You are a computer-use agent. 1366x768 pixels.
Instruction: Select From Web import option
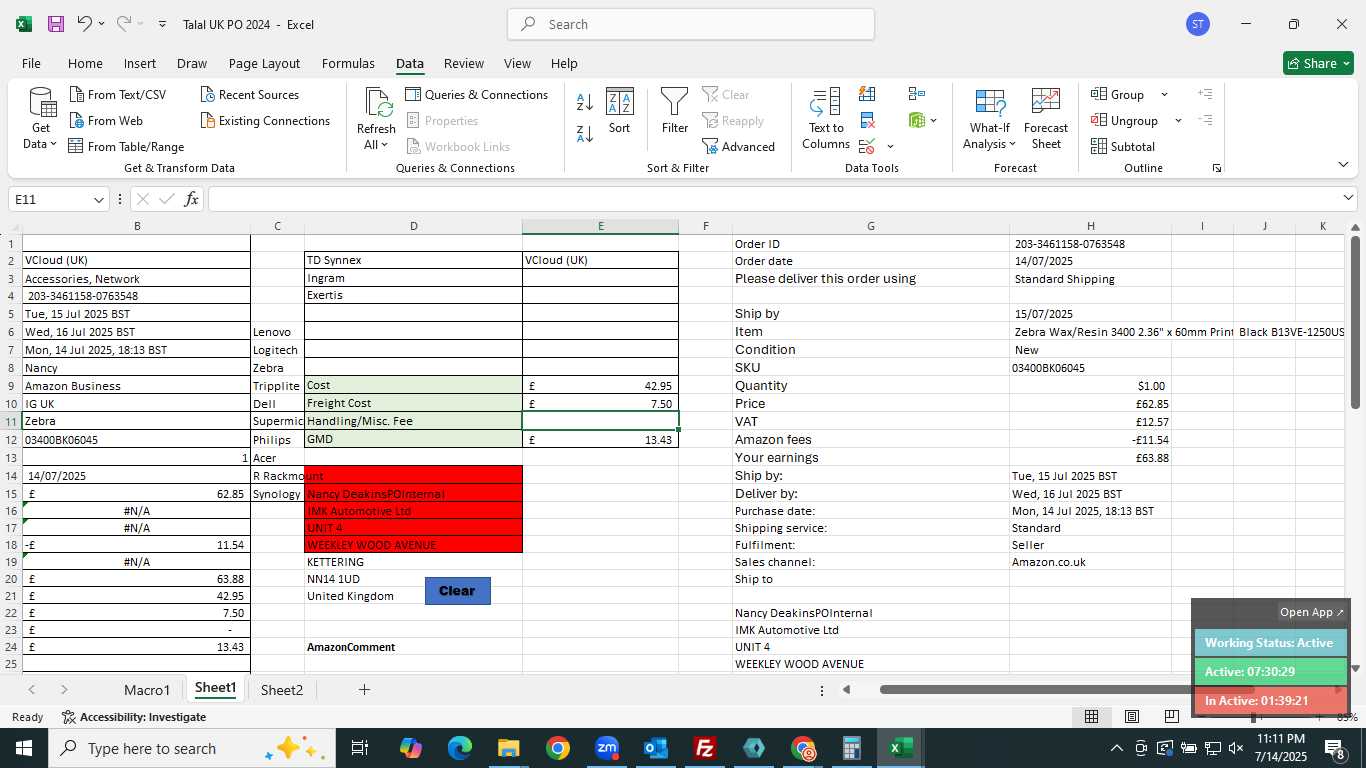[106, 121]
